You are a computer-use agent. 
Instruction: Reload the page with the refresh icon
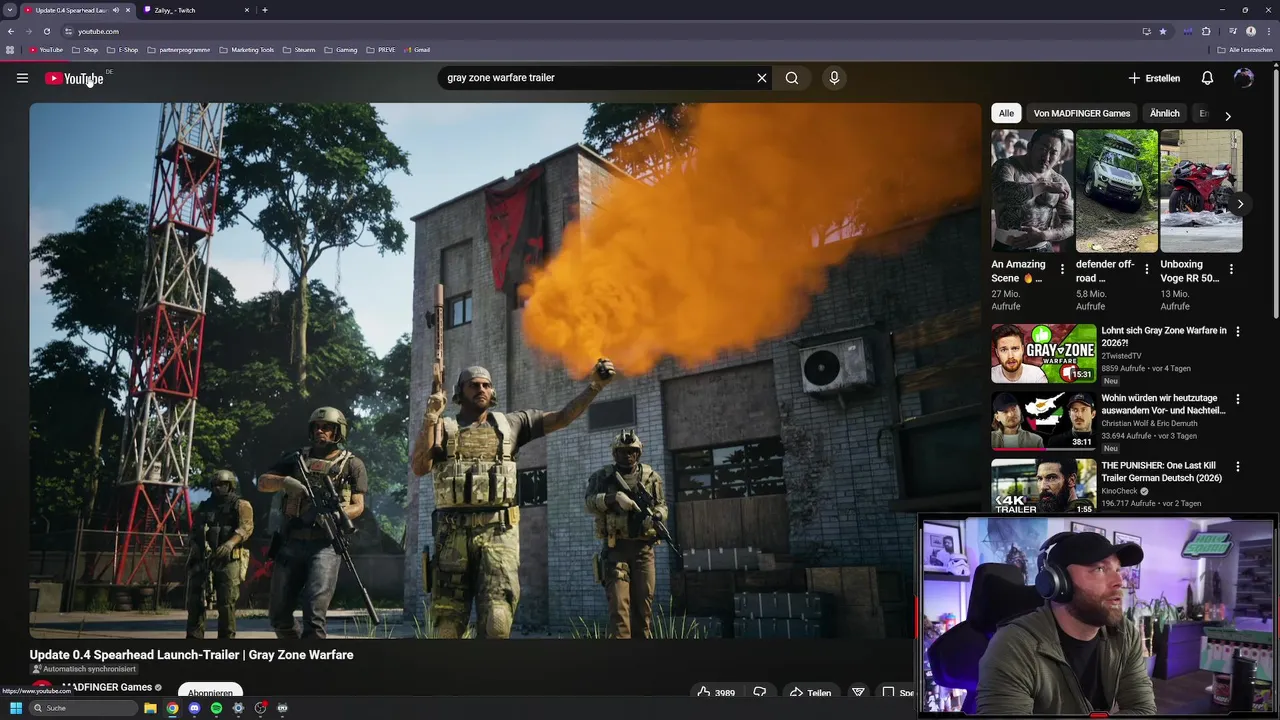tap(46, 31)
